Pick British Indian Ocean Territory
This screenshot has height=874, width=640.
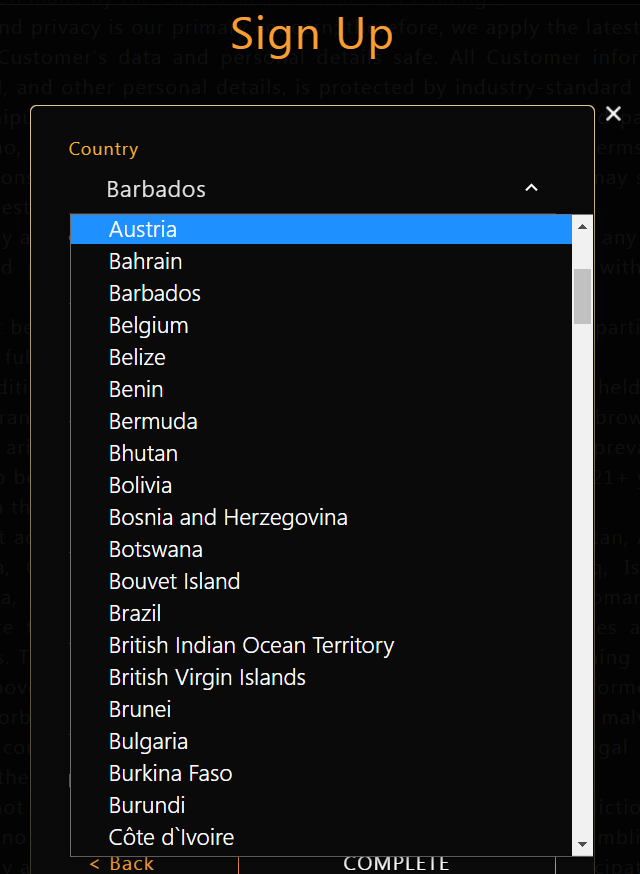251,645
